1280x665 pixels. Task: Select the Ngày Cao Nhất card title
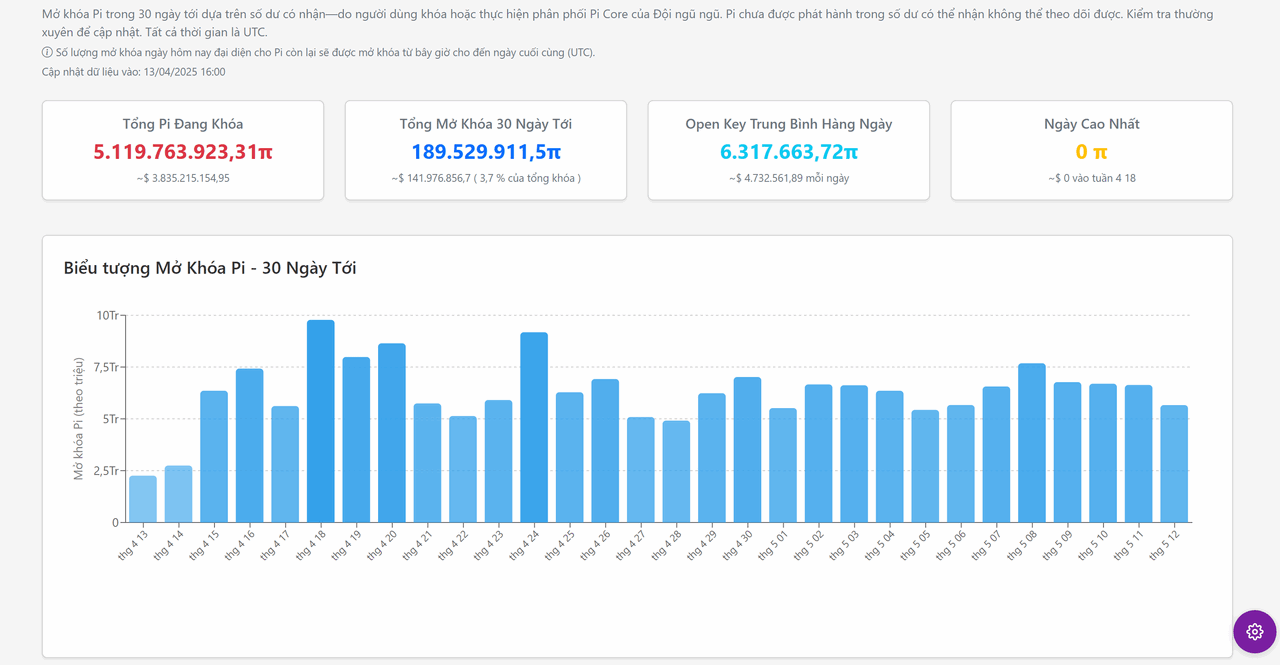tap(1092, 124)
